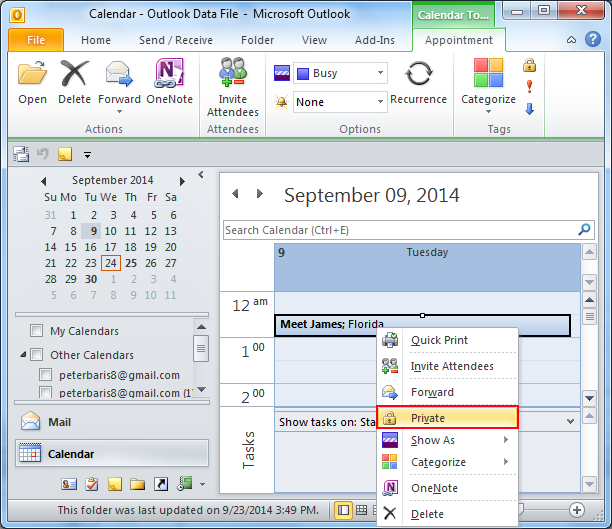Open Outlook Help question mark icon
Screen dimensions: 612x529
(x=592, y=39)
